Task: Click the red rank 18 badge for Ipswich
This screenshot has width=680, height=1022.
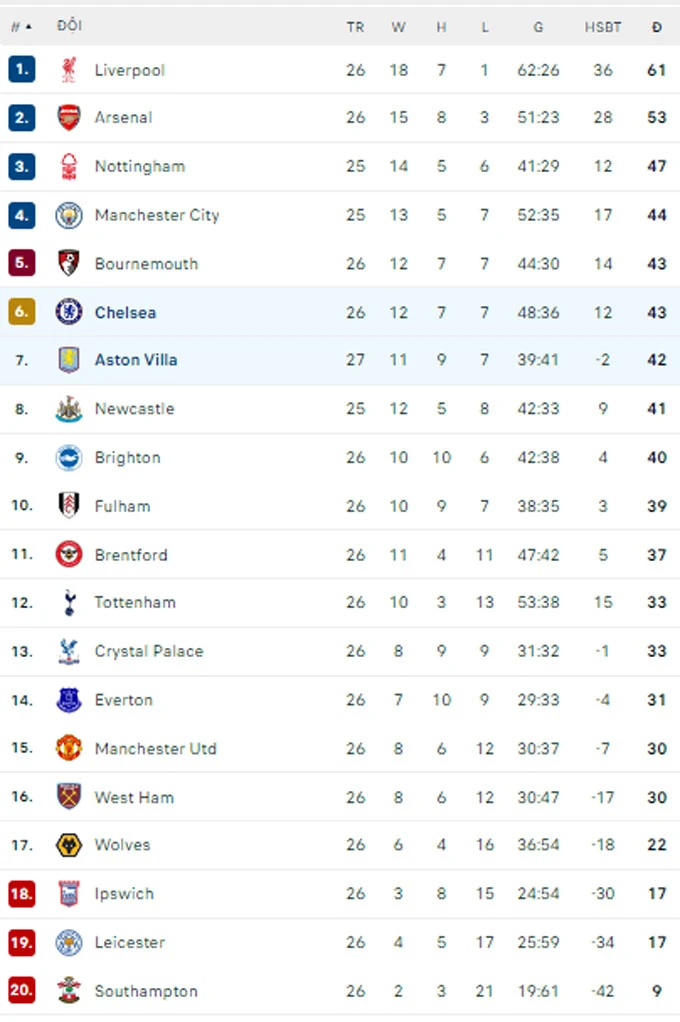Action: (x=22, y=894)
